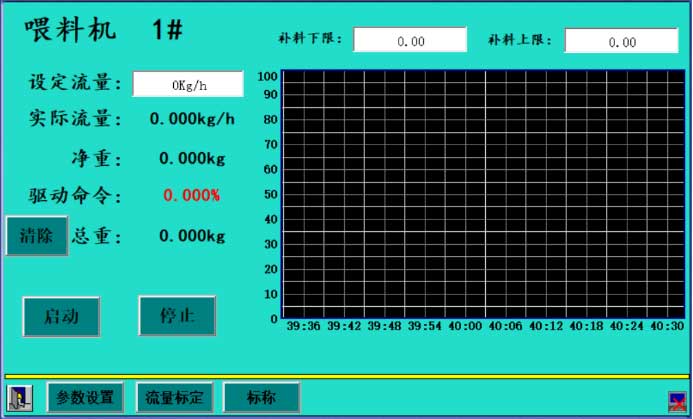Click the 40:30 time label on chart axis
Screen dimensions: 693x419
[667, 327]
